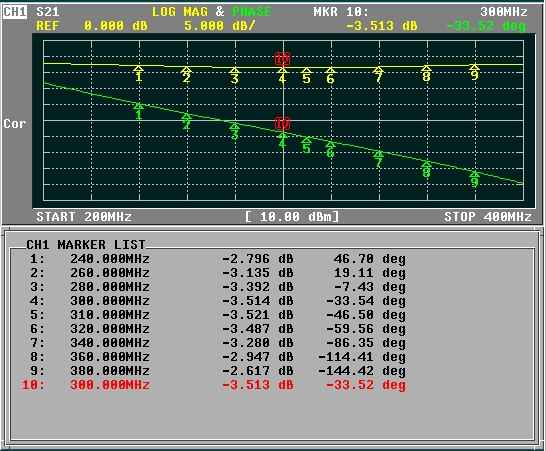Click the green PHASE format label
The image size is (546, 451).
(251, 12)
